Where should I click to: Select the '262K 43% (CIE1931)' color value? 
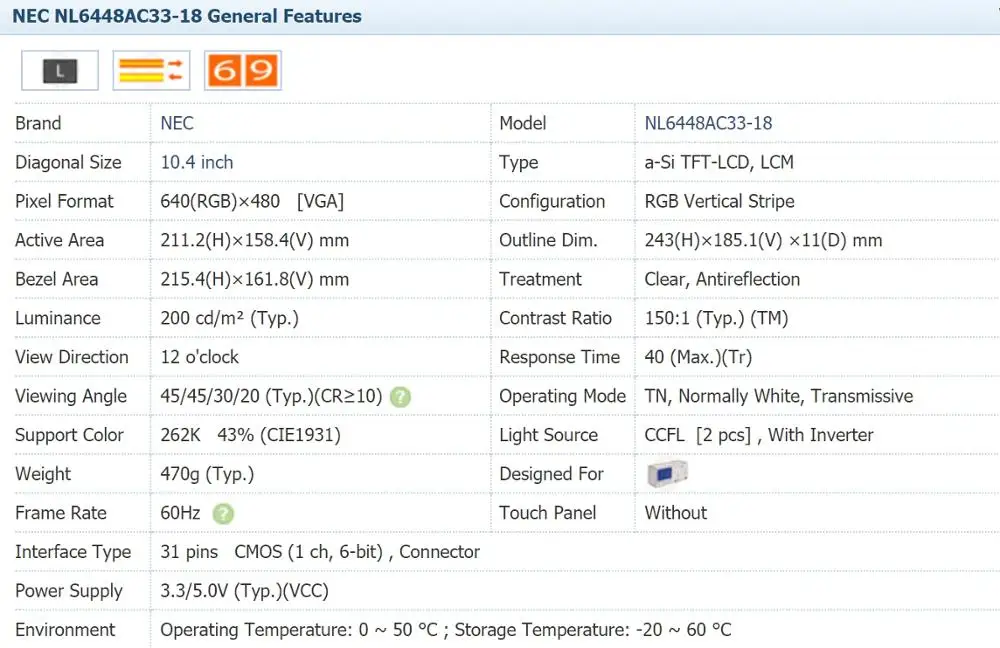(251, 435)
